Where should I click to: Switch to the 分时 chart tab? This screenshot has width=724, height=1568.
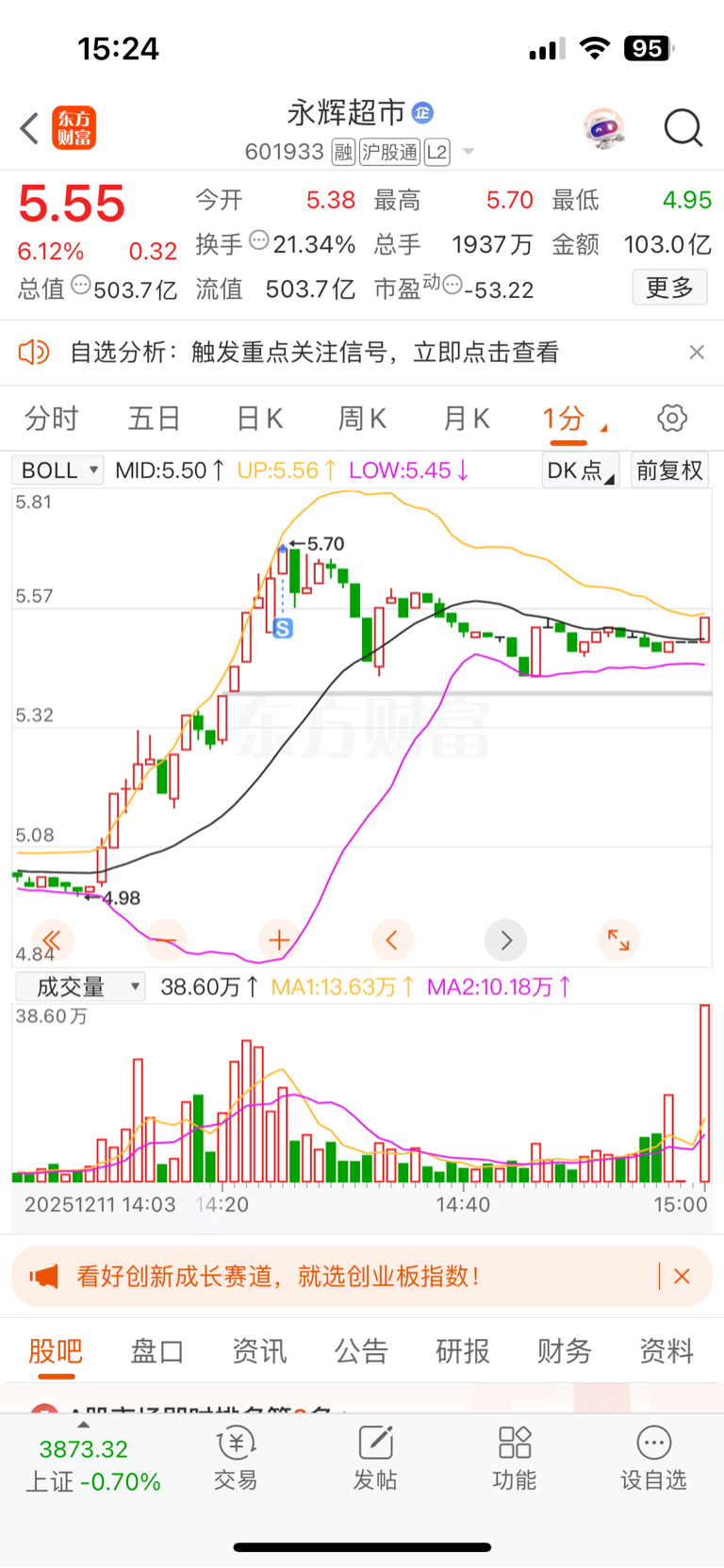coord(51,418)
